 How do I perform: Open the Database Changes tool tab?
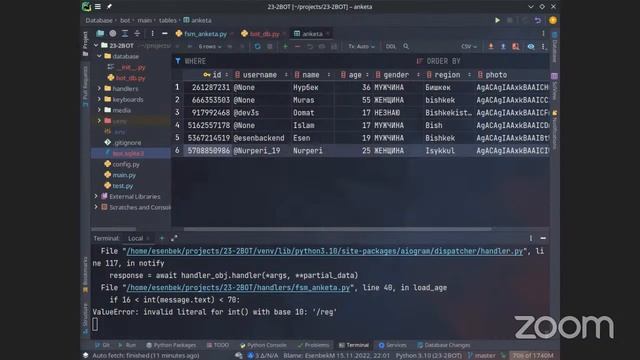(x=443, y=345)
